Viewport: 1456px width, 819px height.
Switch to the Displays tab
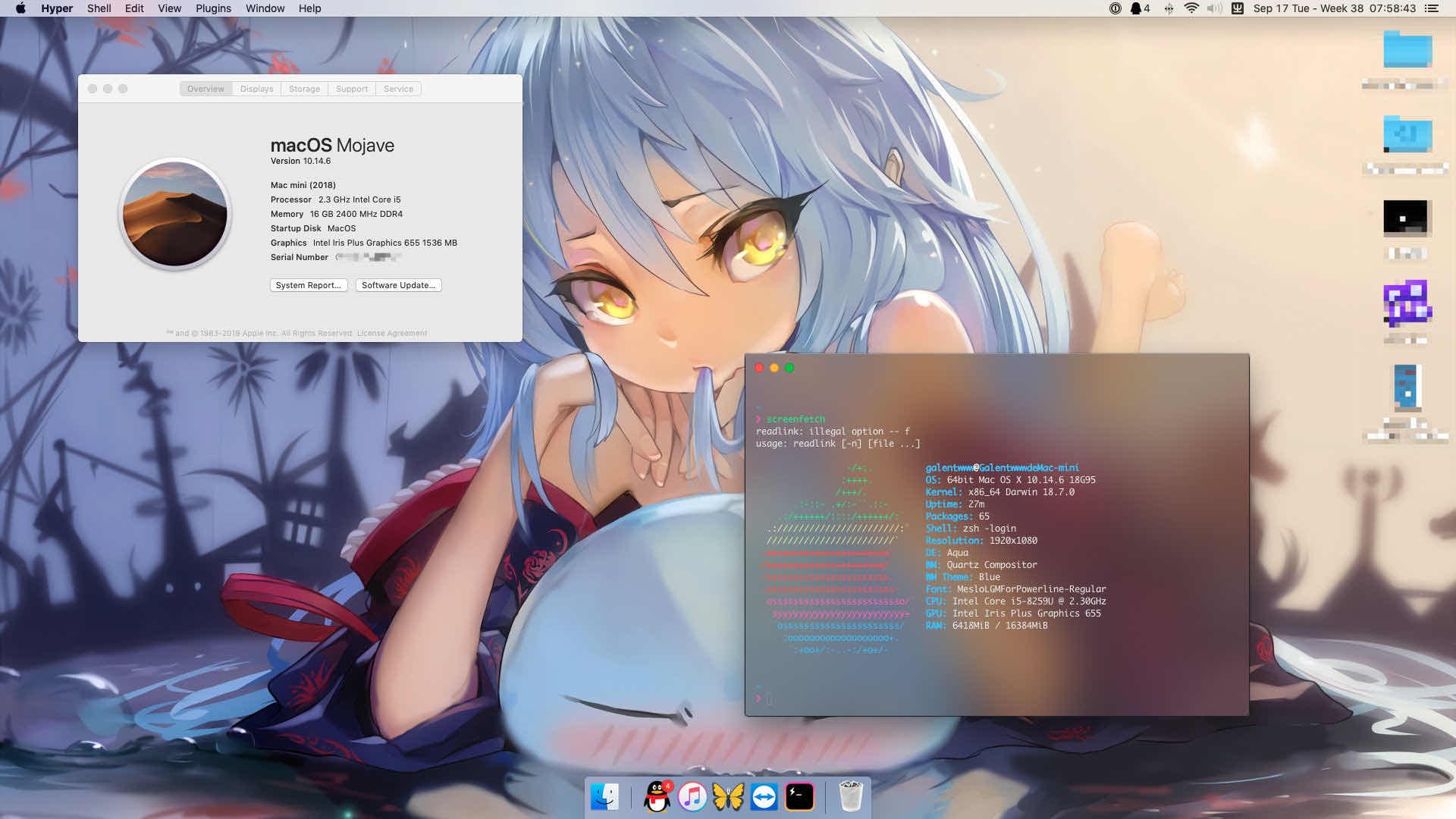256,89
